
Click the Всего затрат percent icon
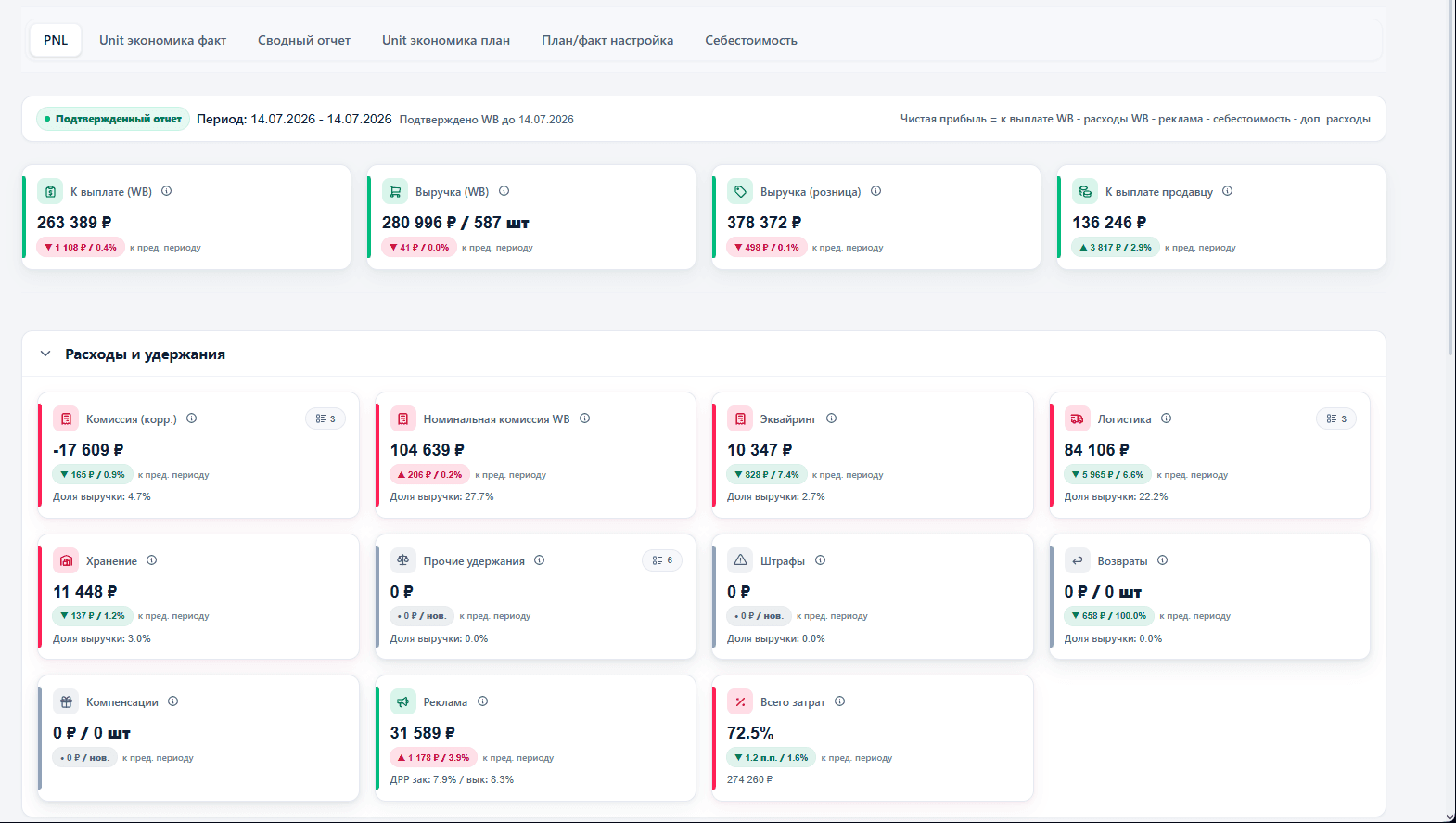[740, 701]
